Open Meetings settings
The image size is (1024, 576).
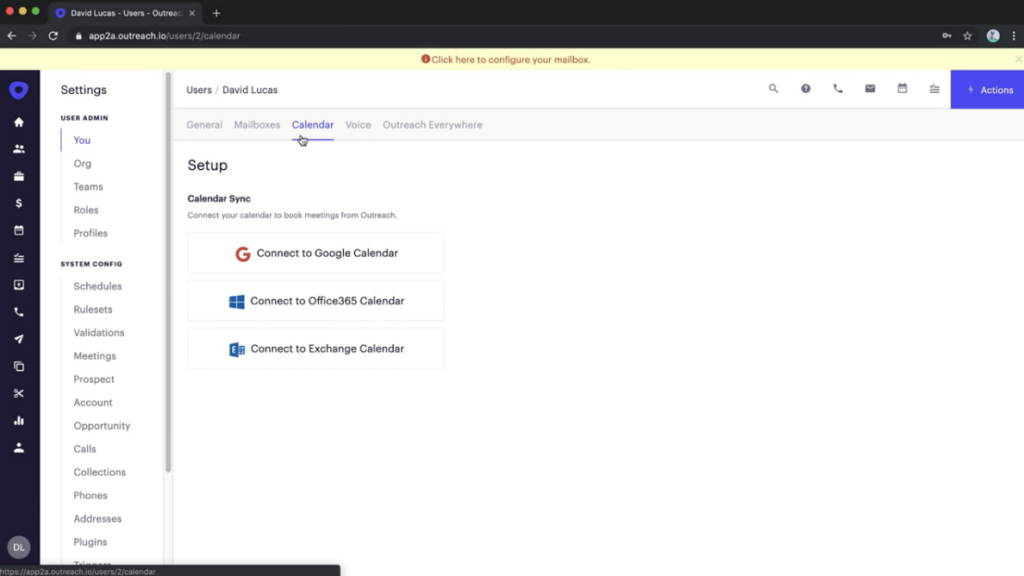95,356
